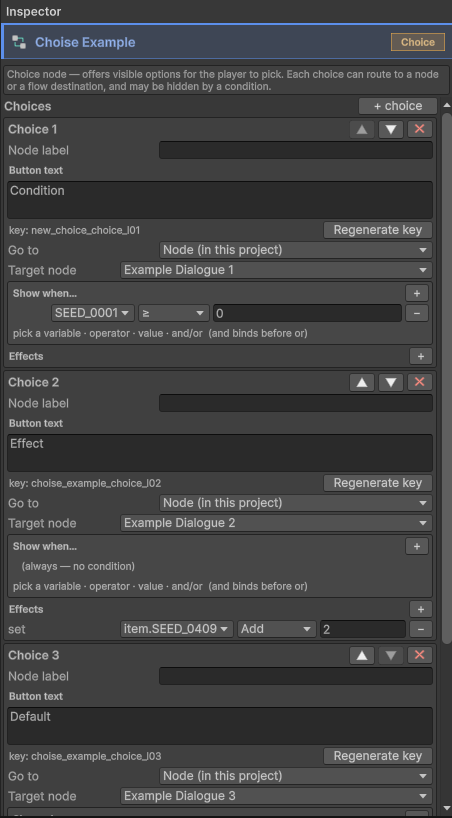Select the Inspector panel tab
This screenshot has height=818, width=452.
pyautogui.click(x=33, y=11)
